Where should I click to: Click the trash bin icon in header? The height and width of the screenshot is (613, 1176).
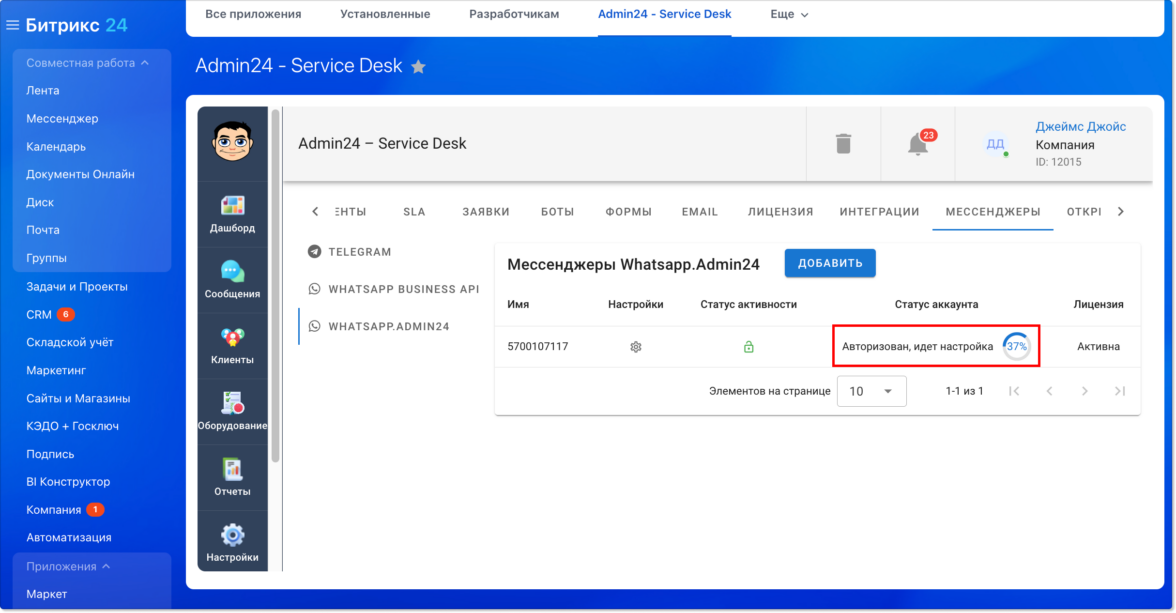tap(843, 144)
